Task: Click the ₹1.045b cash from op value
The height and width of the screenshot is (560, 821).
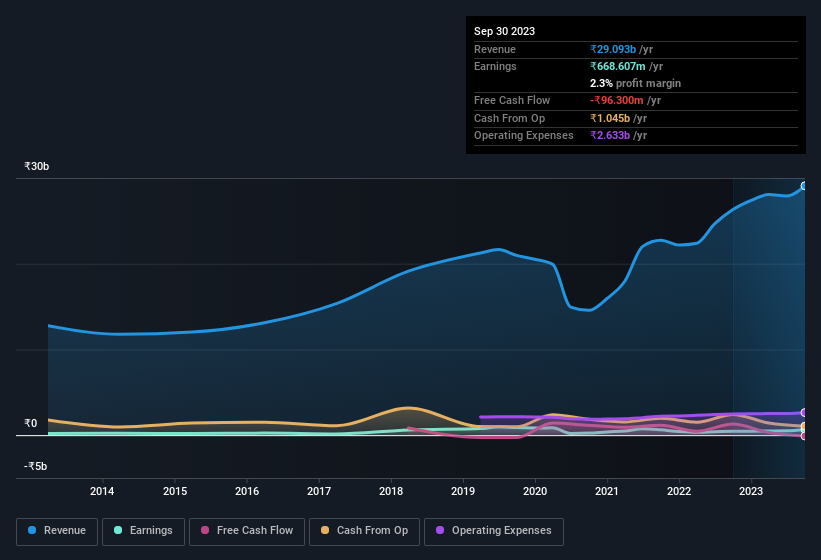Action: tap(610, 118)
